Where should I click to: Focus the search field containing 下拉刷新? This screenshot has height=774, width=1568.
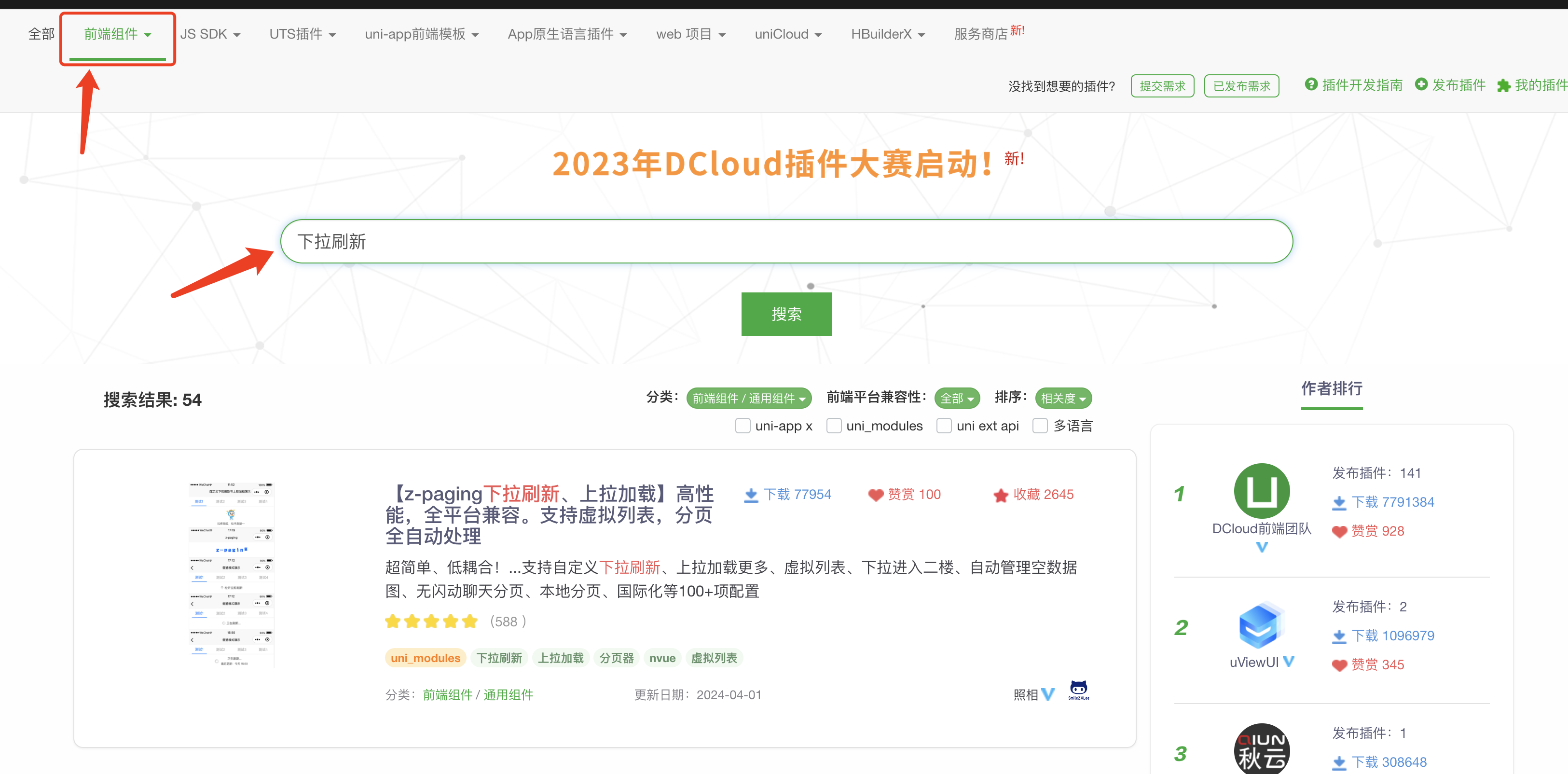786,242
